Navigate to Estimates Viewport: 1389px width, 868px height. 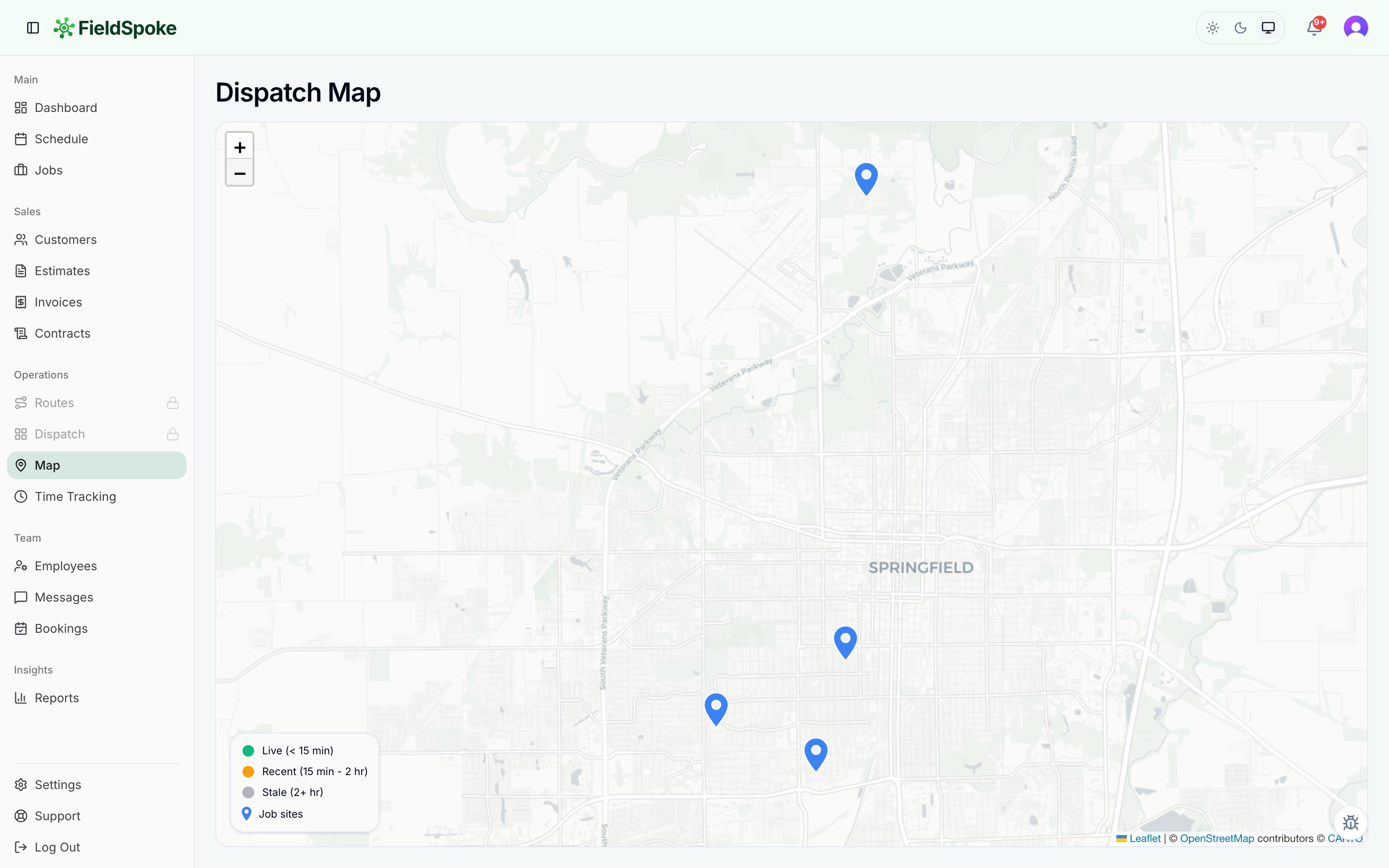pyautogui.click(x=96, y=271)
